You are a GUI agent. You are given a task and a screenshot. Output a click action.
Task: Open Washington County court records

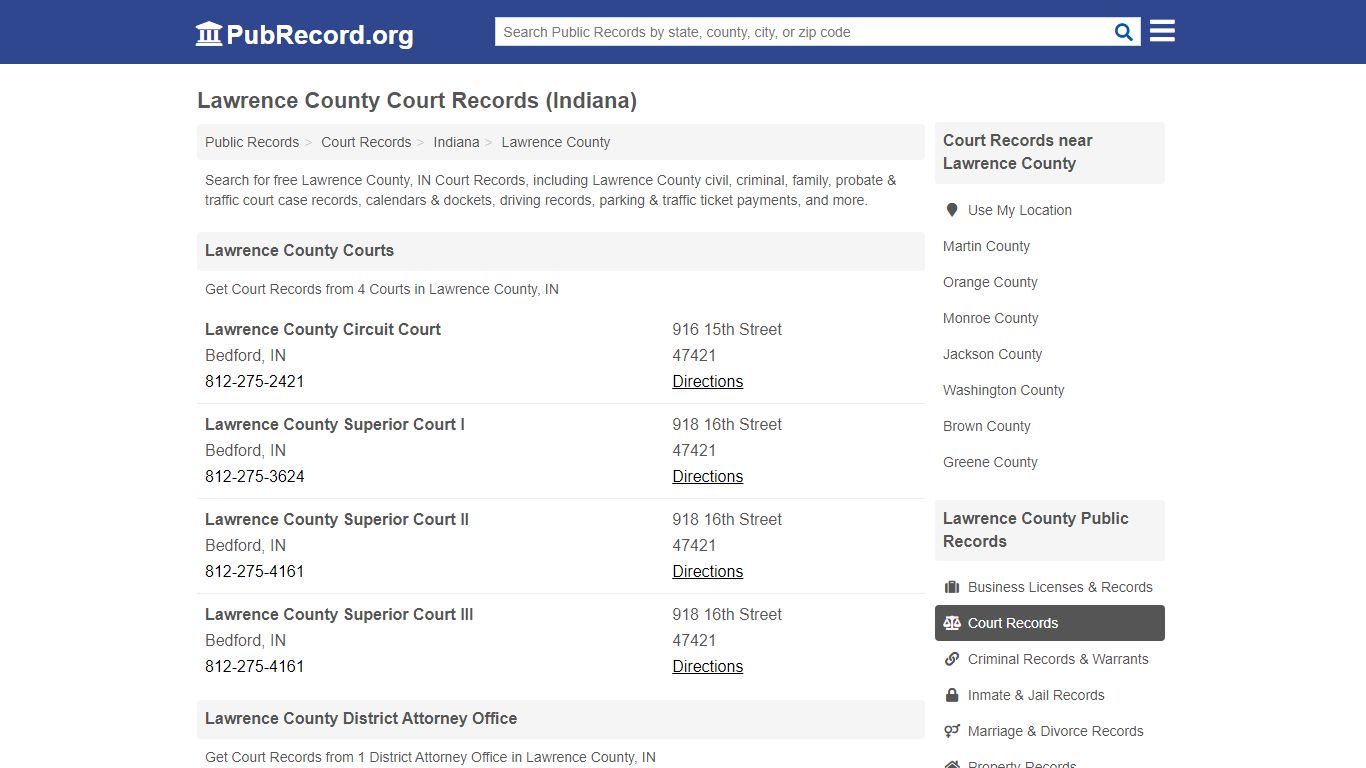tap(1004, 390)
